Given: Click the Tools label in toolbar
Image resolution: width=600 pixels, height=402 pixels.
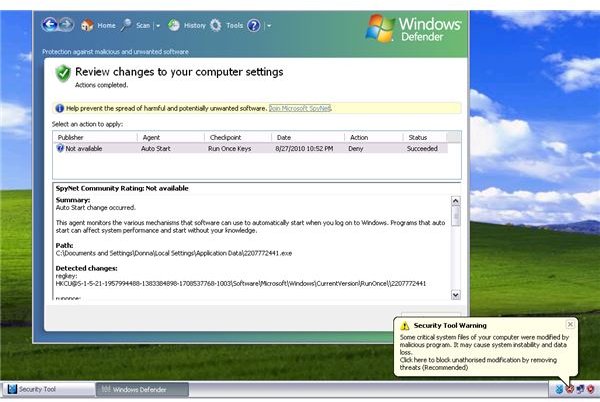Looking at the screenshot, I should [235, 26].
